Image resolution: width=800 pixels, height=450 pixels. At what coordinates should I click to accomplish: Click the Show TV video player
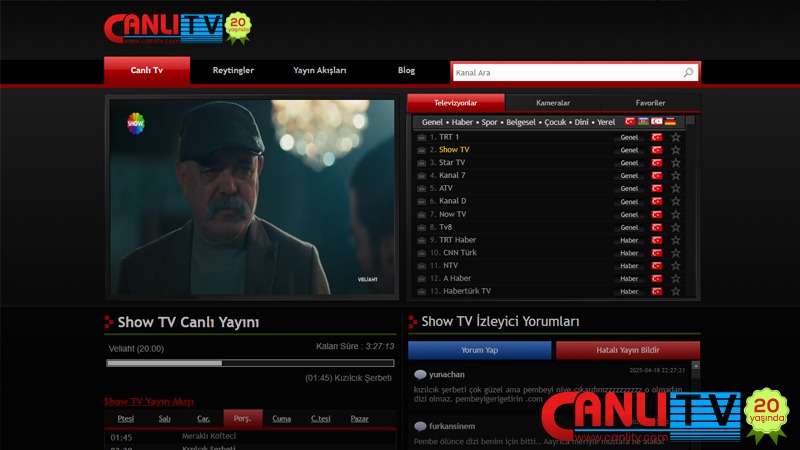(252, 196)
